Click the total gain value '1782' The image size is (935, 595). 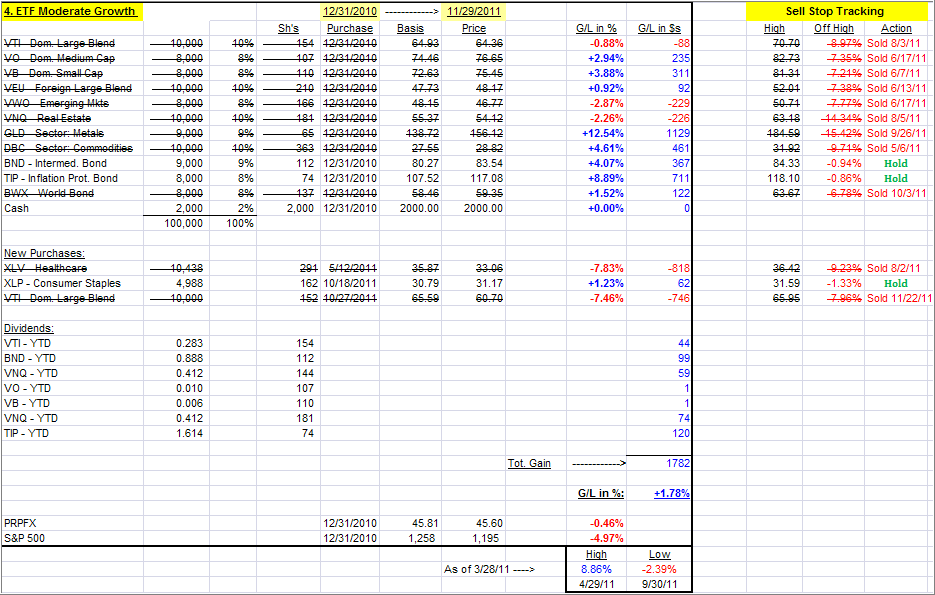(x=678, y=463)
